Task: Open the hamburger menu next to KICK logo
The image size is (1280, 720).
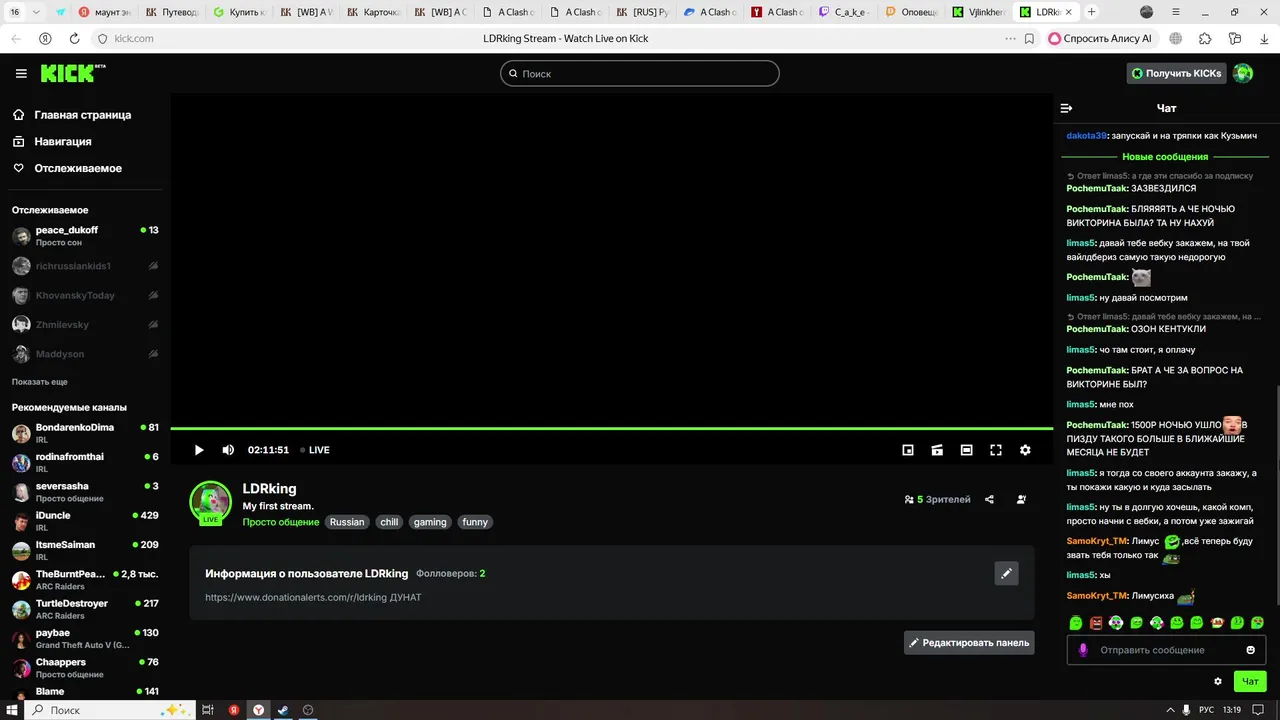Action: point(21,73)
